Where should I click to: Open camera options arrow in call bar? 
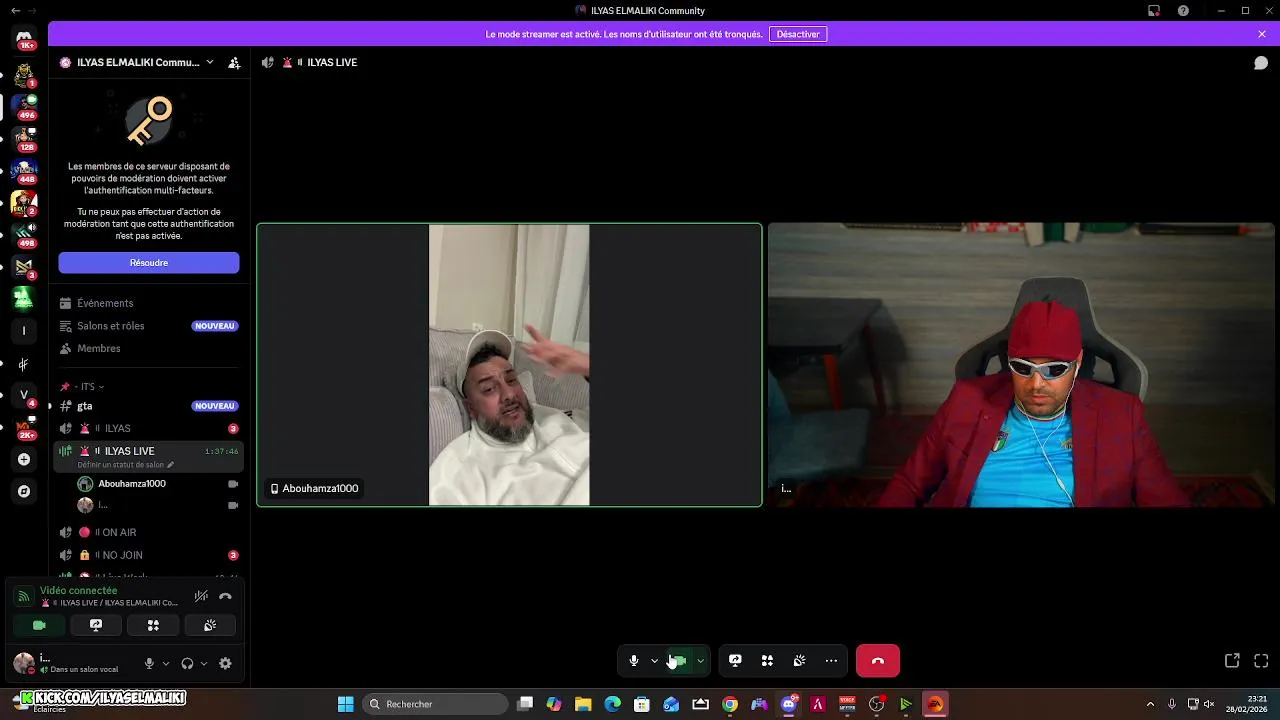(700, 660)
